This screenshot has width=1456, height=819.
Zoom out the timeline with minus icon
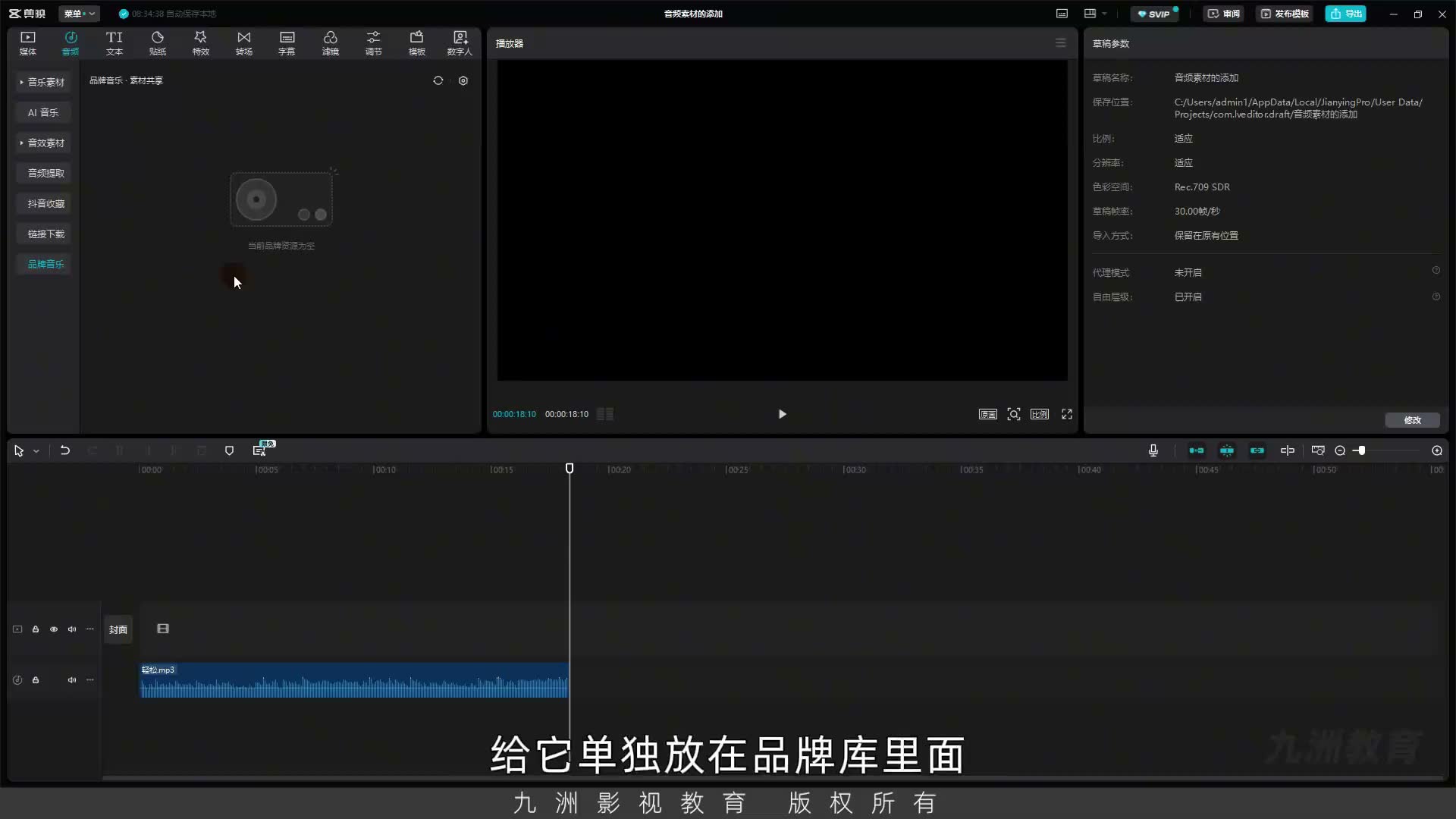tap(1340, 450)
